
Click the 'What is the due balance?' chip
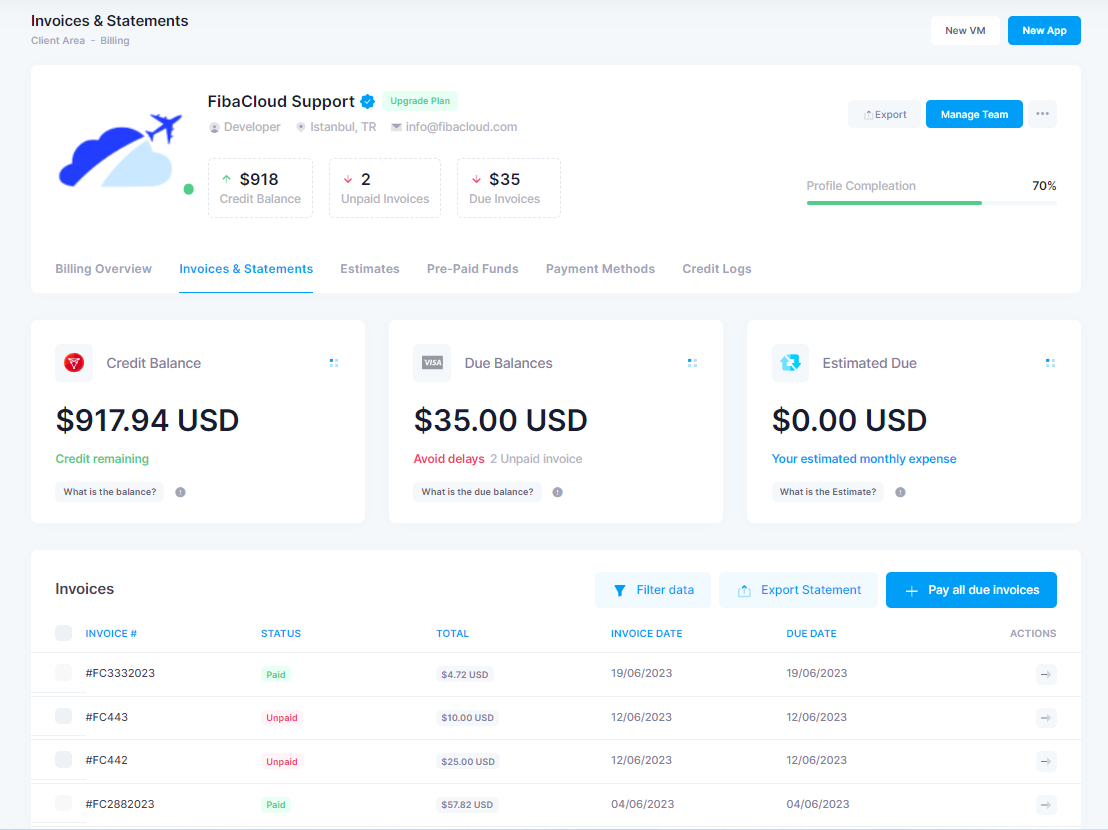click(x=477, y=492)
